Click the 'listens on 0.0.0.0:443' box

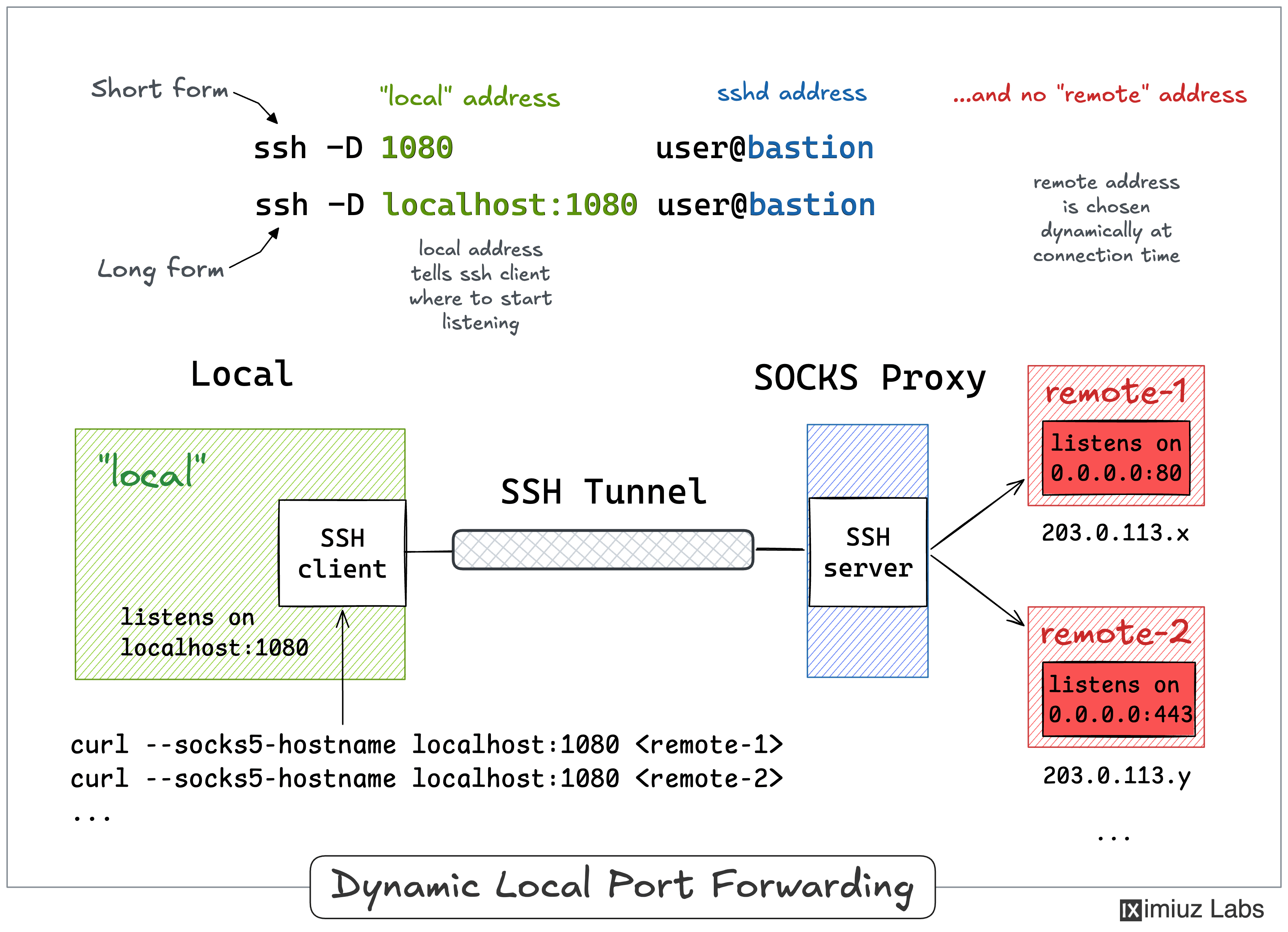(1119, 699)
